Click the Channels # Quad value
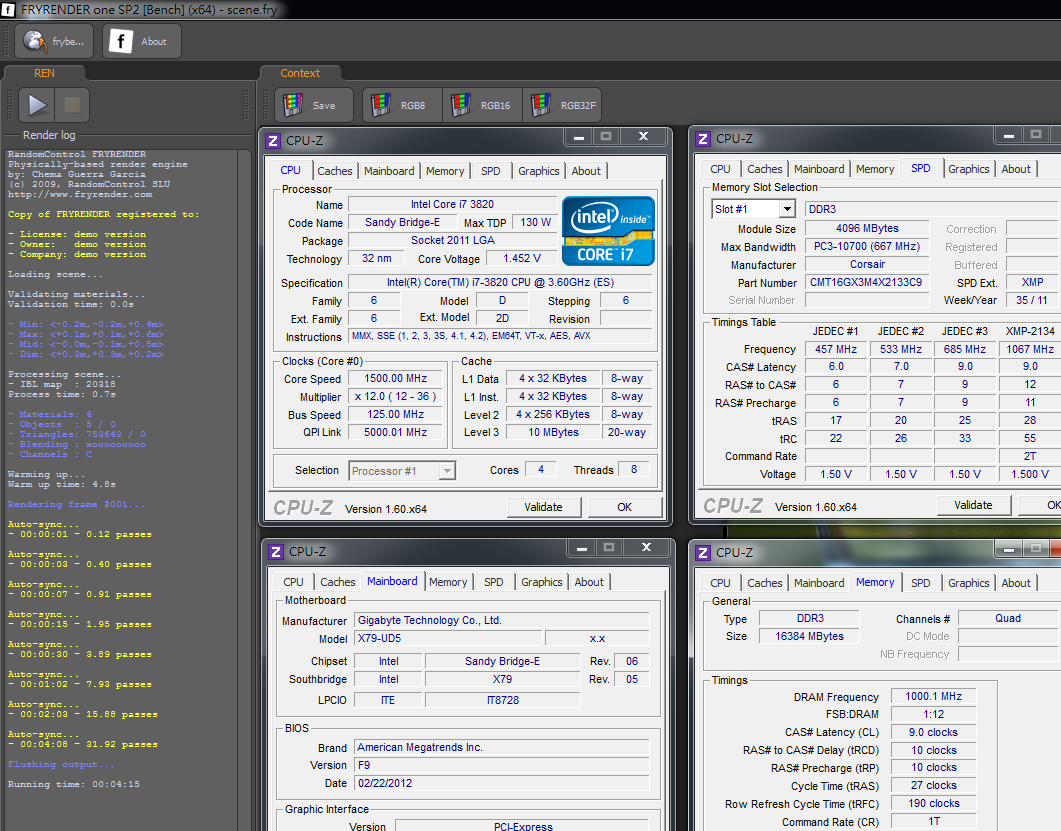The width and height of the screenshot is (1061, 831). (1008, 619)
